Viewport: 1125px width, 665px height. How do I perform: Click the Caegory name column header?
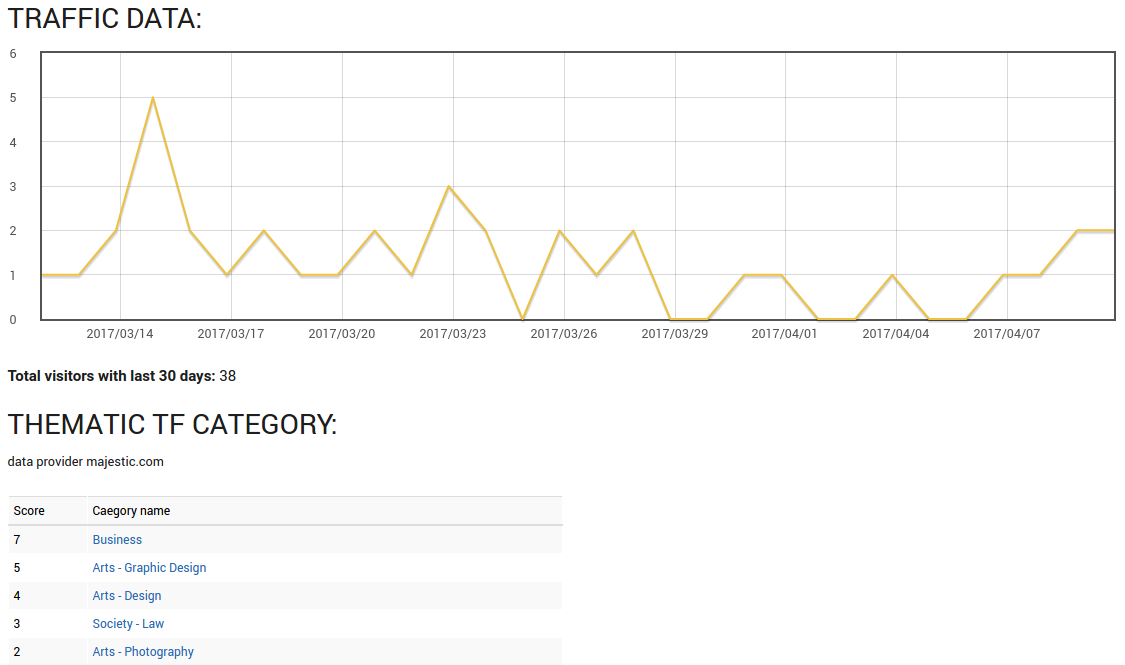pos(131,511)
